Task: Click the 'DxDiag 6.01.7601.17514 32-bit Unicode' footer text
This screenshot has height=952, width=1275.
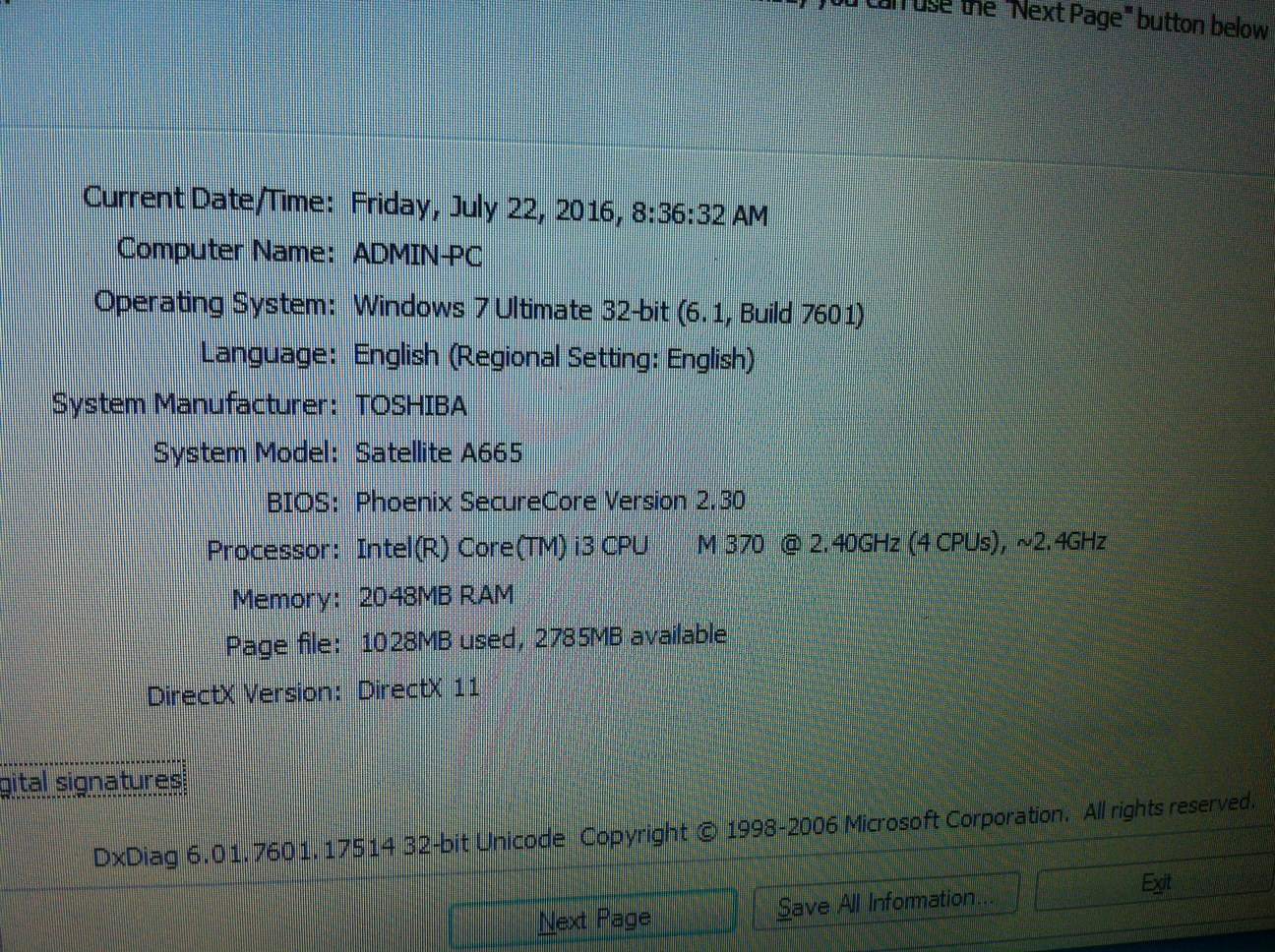Action: point(330,850)
